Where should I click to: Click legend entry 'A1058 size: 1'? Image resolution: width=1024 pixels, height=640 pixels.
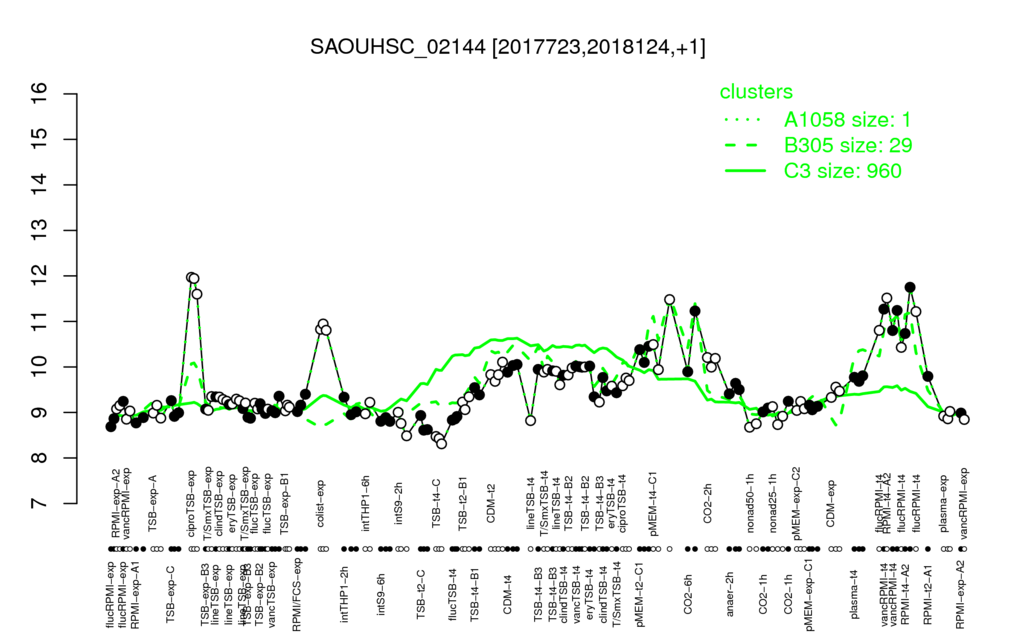pyautogui.click(x=847, y=120)
